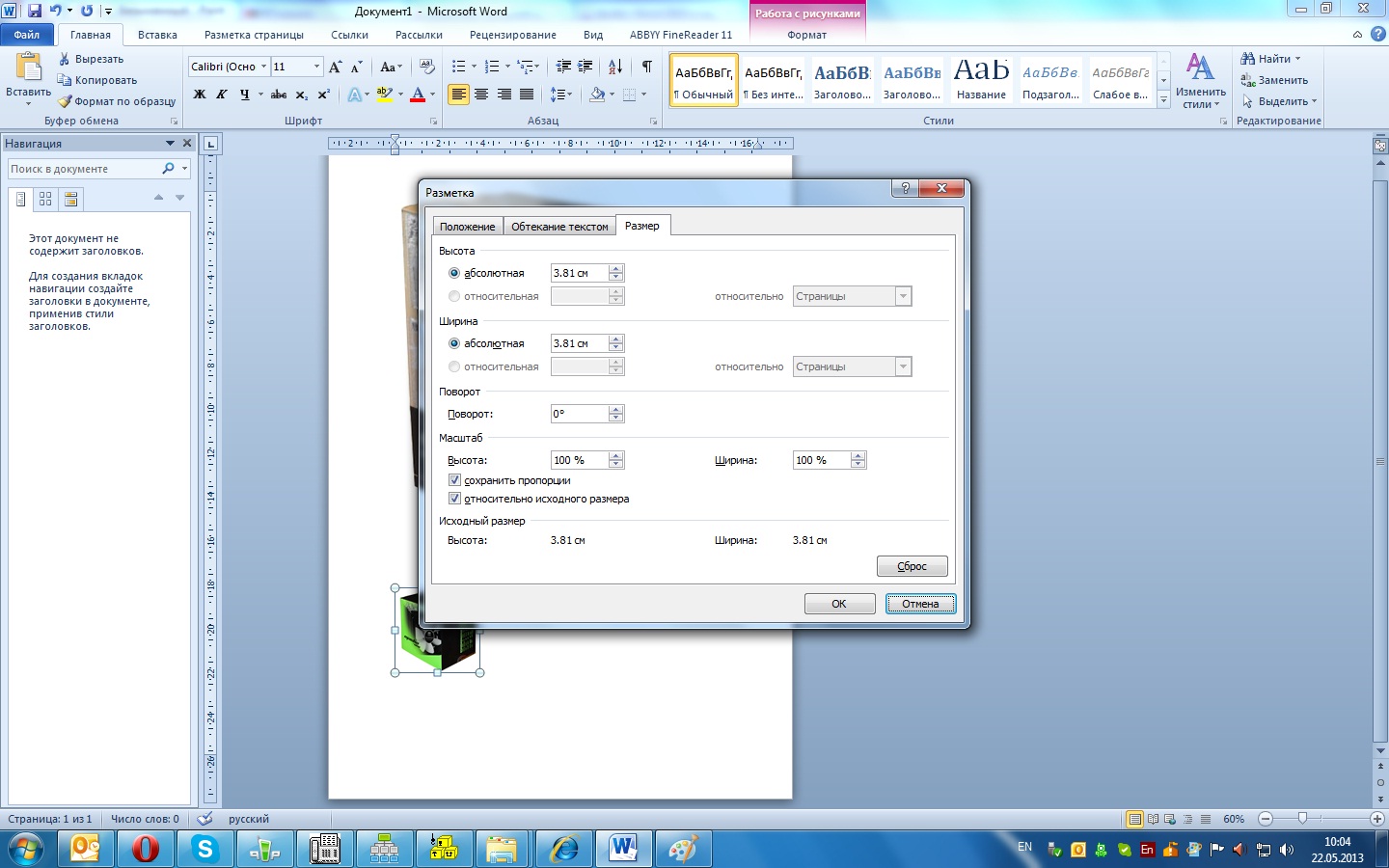
Task: Pick the red font color button
Action: click(418, 95)
